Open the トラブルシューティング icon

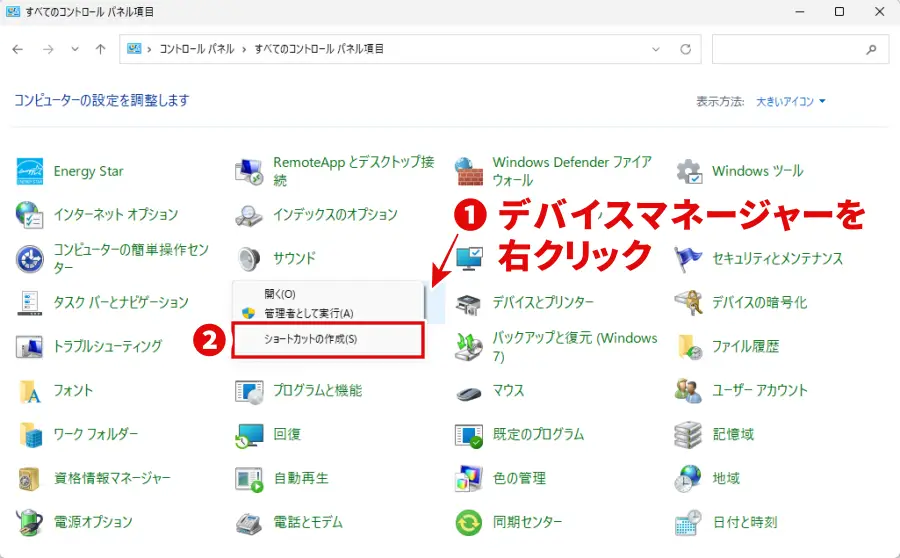[29, 346]
